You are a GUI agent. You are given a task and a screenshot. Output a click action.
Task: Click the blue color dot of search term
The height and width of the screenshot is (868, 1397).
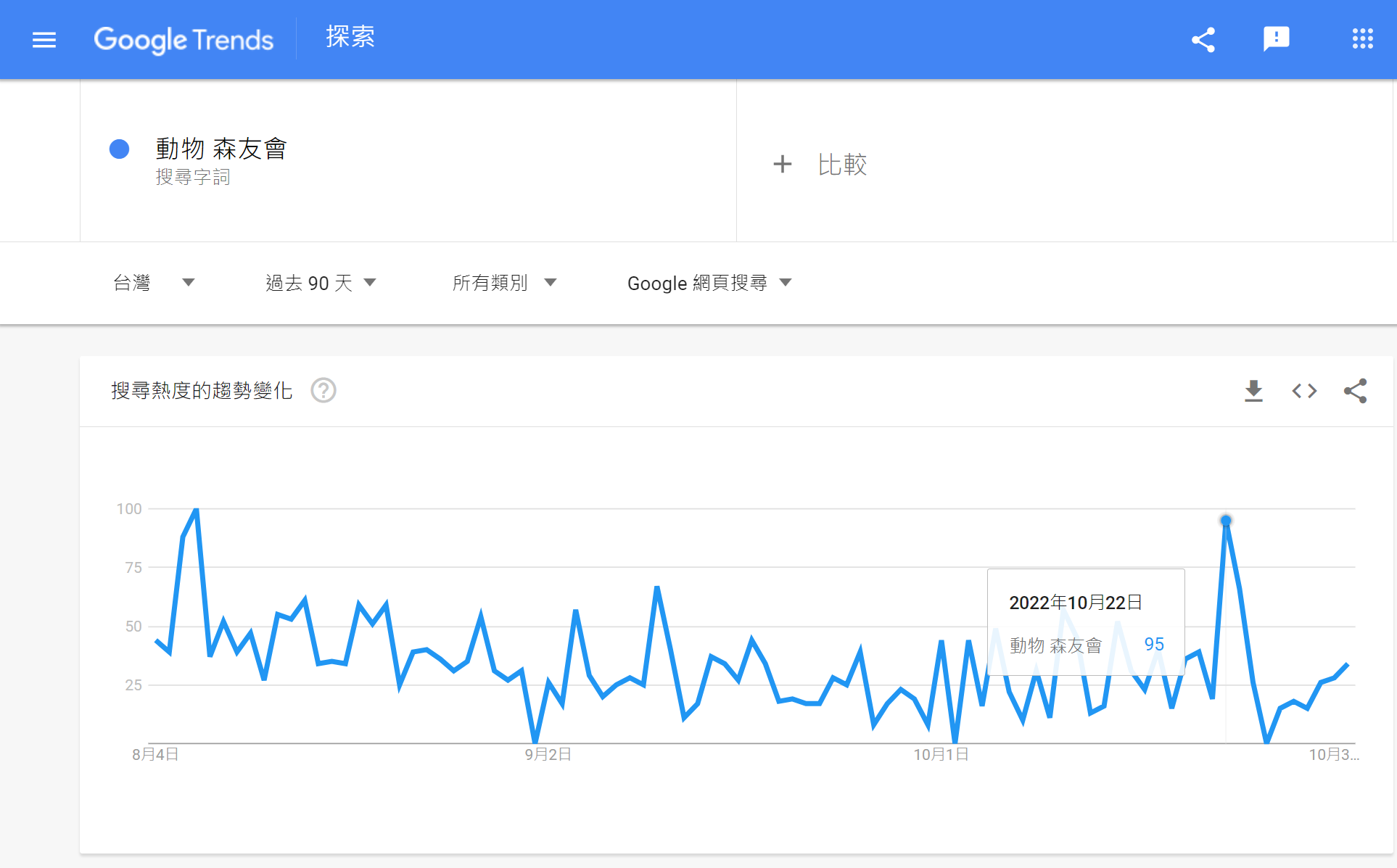pyautogui.click(x=119, y=149)
